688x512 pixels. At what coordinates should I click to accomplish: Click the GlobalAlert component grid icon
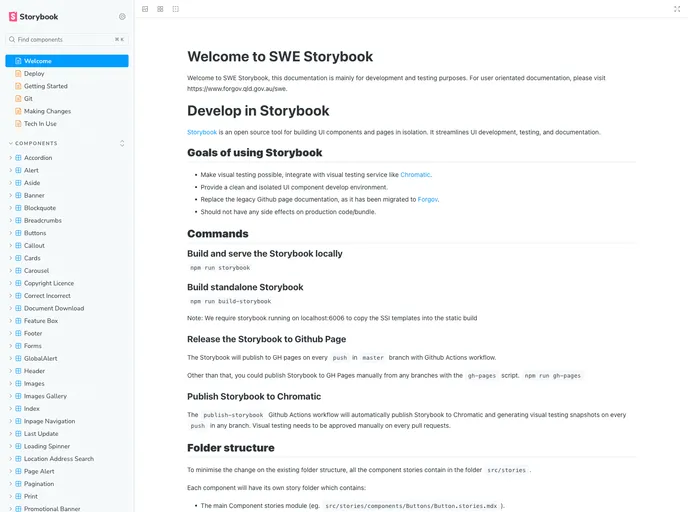[18, 358]
